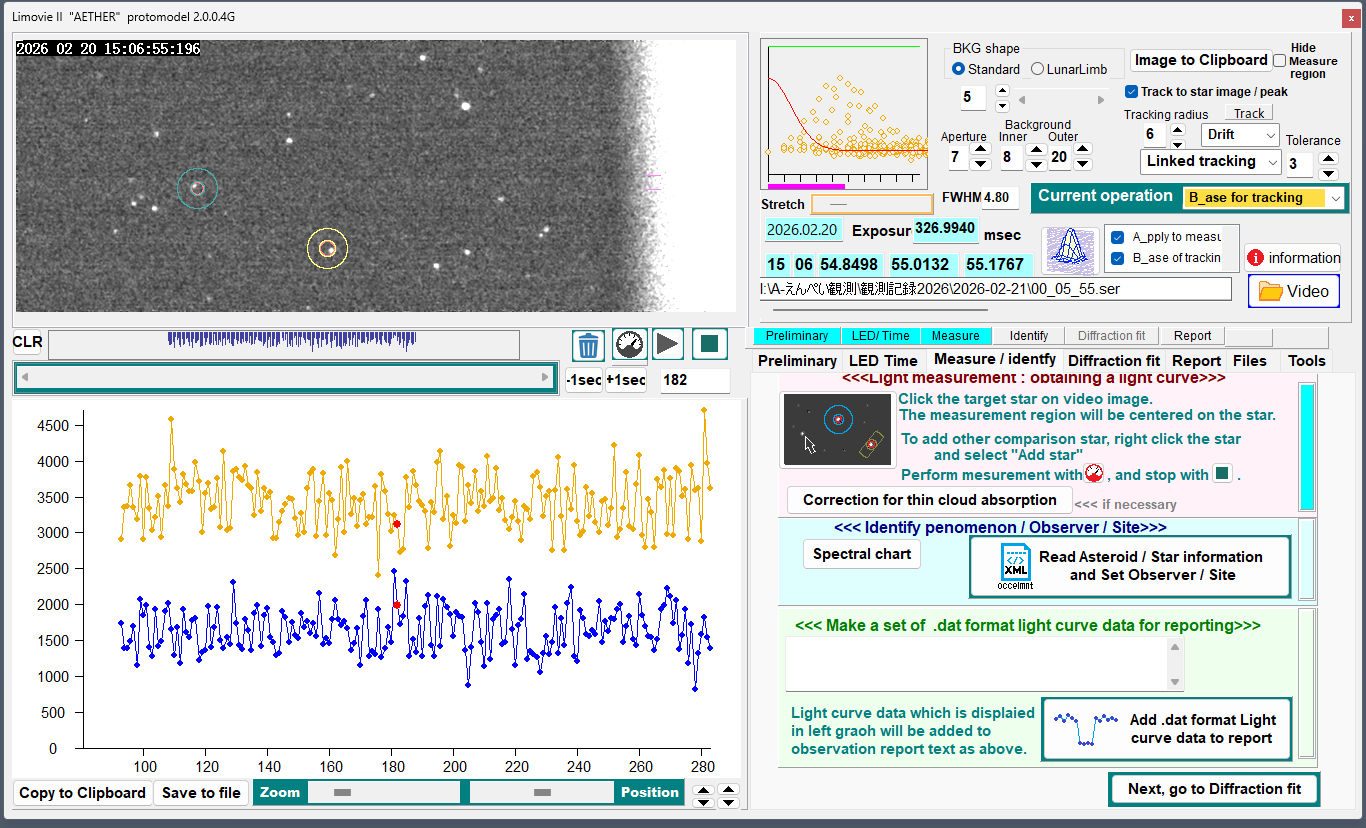Click the Image to Clipboard button
The image size is (1366, 828).
click(x=1200, y=60)
